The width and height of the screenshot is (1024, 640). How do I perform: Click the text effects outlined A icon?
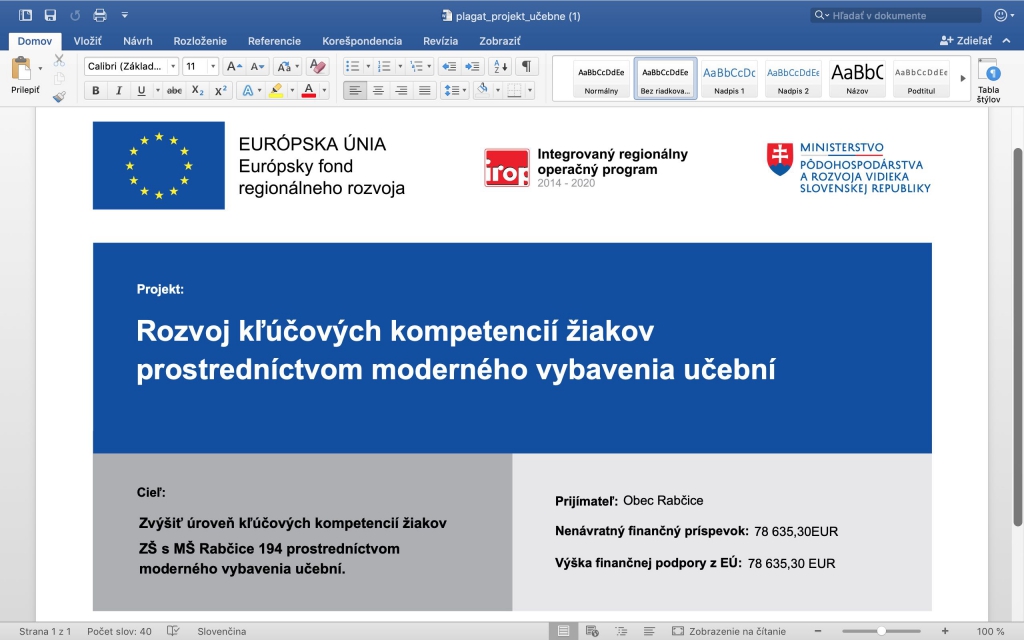click(248, 90)
